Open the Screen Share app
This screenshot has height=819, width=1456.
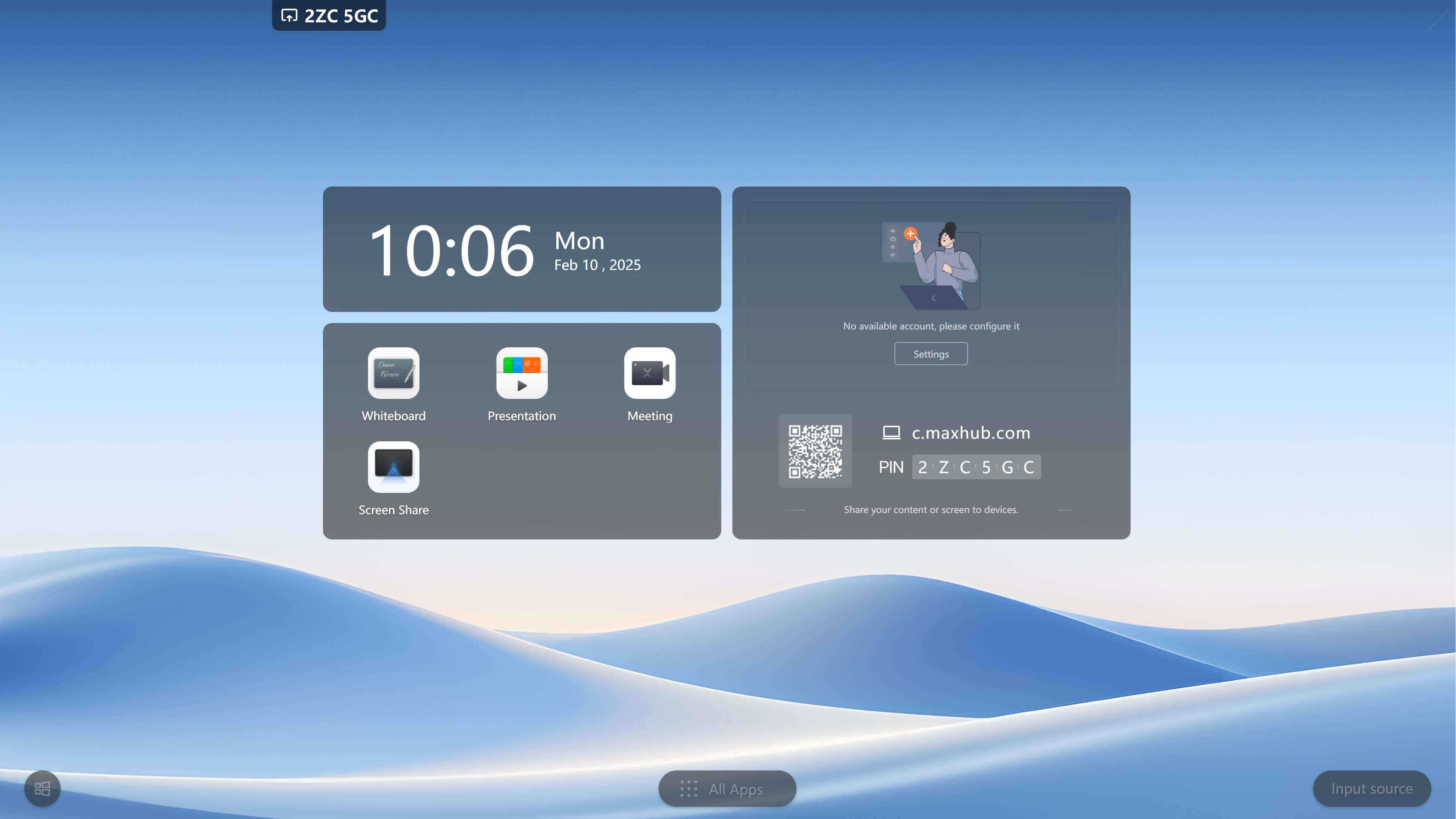point(393,467)
